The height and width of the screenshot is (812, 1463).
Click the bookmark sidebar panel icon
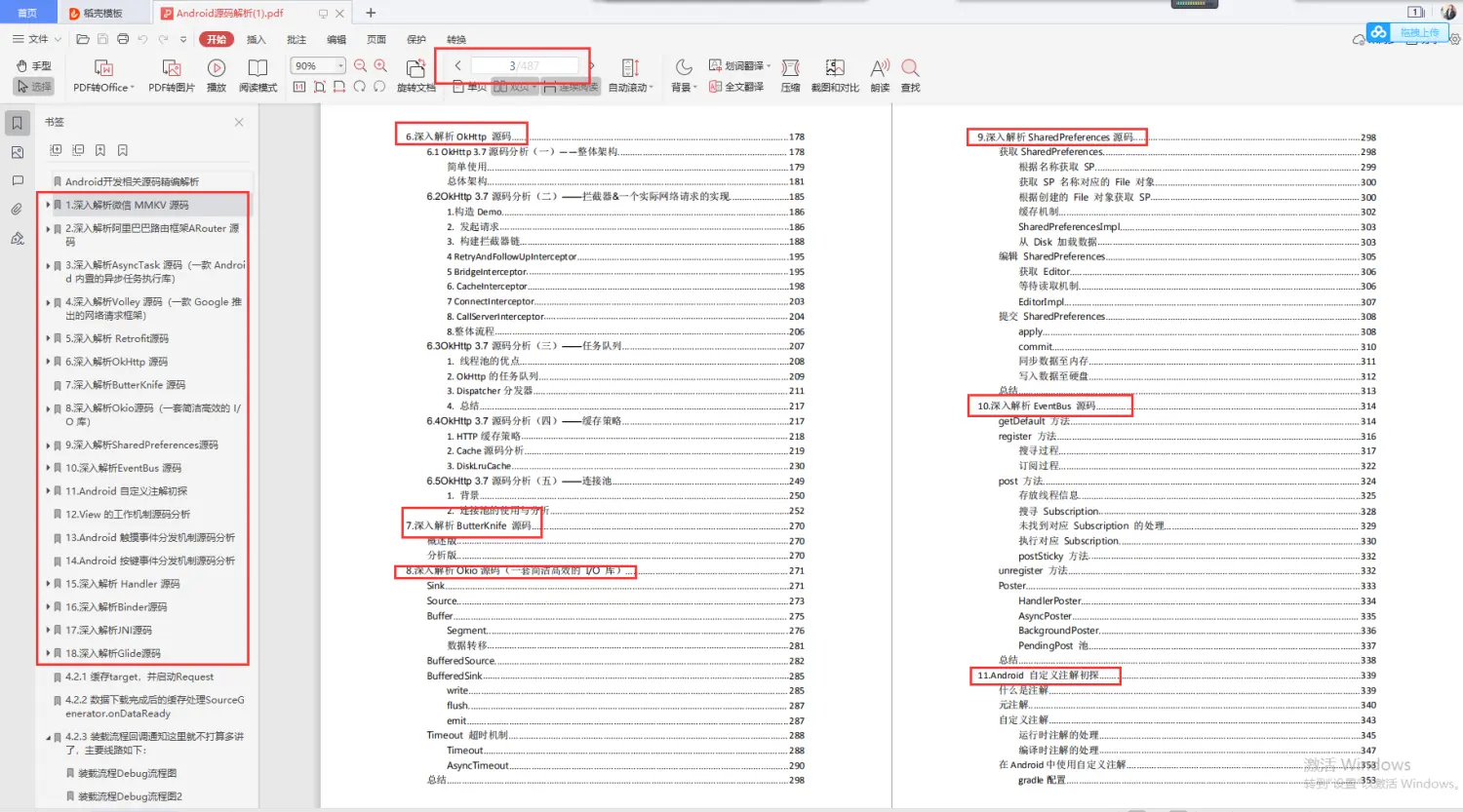tap(17, 123)
